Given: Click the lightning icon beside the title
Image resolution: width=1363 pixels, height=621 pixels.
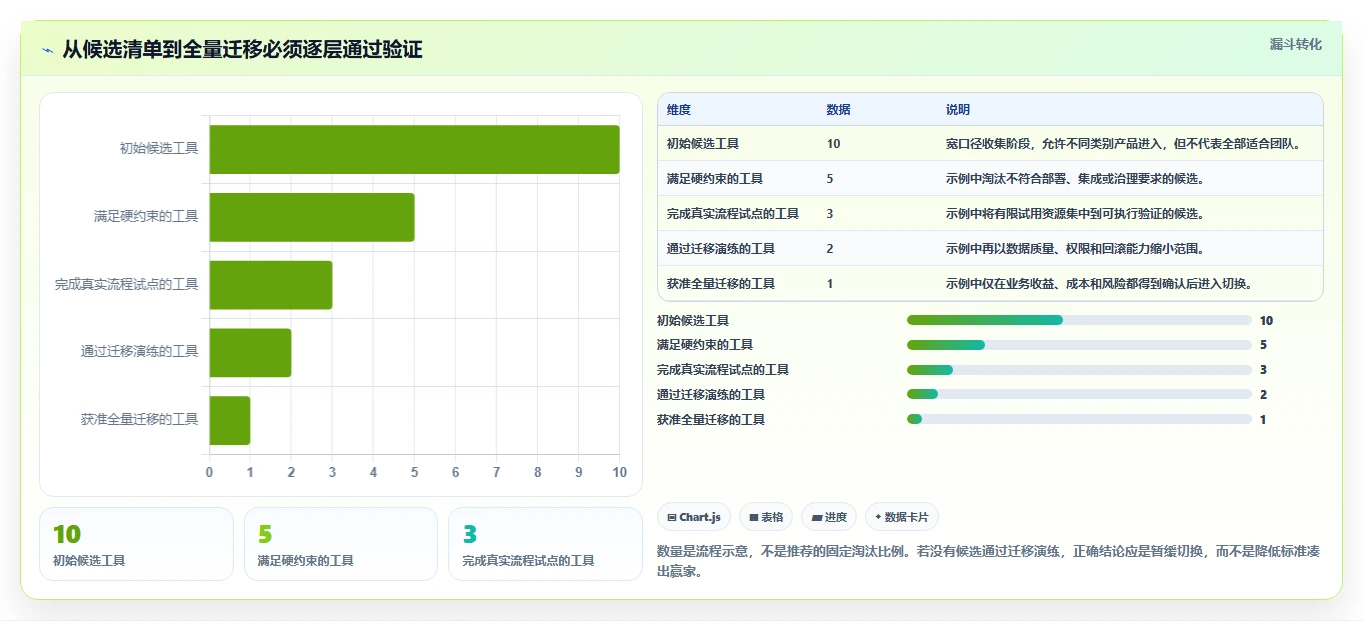Looking at the screenshot, I should (x=48, y=50).
